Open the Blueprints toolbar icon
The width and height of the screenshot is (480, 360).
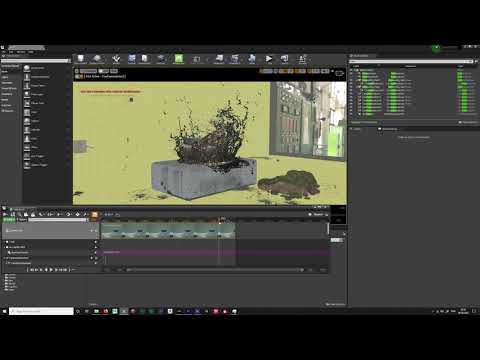tap(219, 59)
